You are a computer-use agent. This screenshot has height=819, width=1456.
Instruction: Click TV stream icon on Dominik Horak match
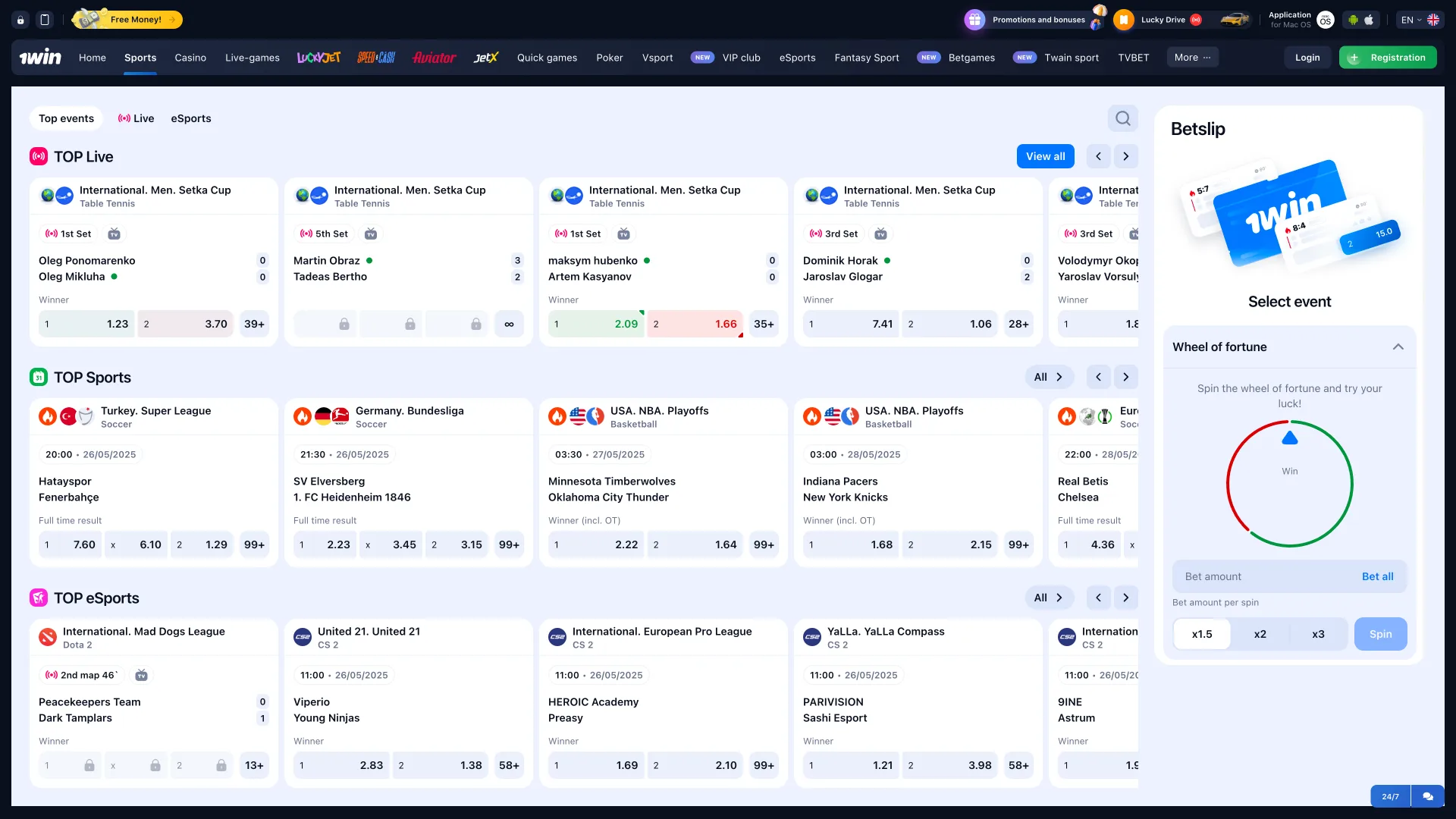coord(880,234)
